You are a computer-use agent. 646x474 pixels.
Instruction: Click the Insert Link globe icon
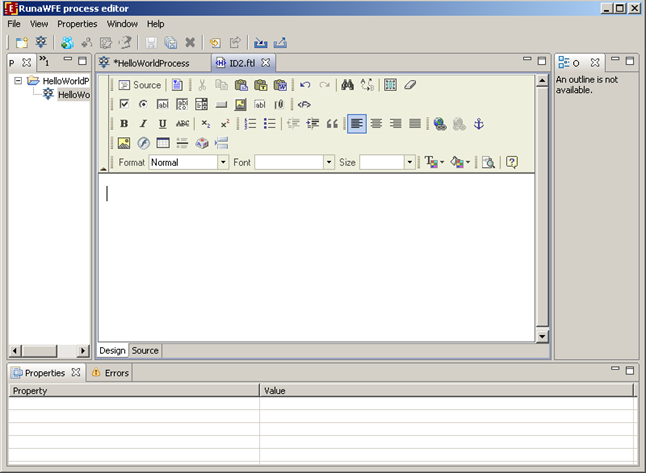pos(439,124)
